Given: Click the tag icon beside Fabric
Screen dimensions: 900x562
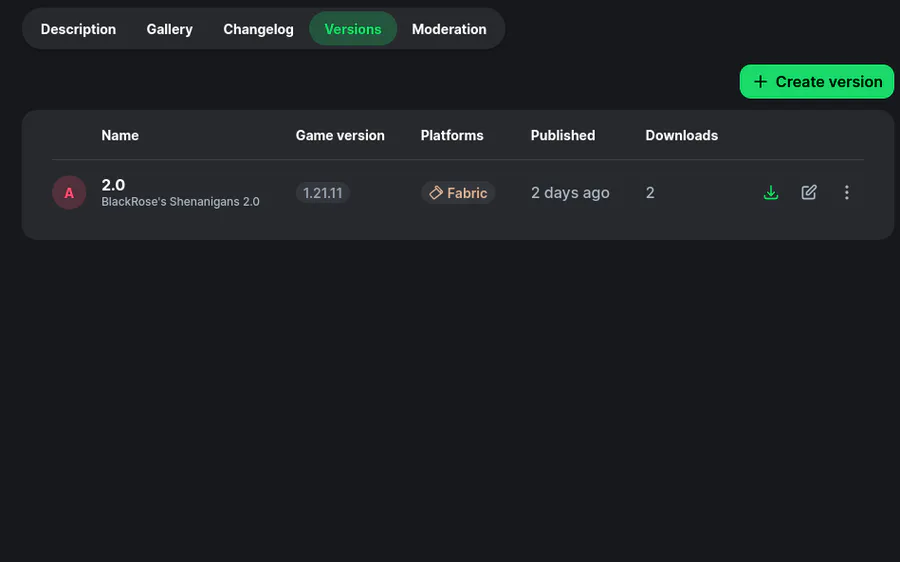Looking at the screenshot, I should (436, 193).
